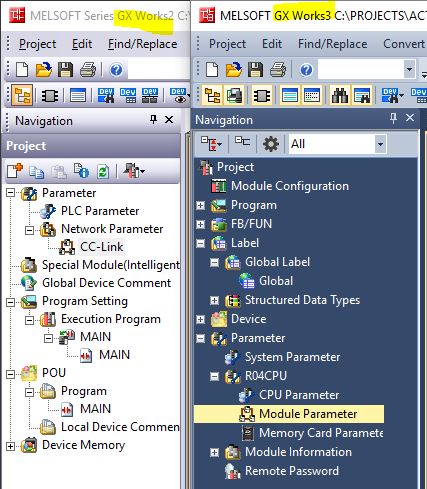Screen dimensions: 427x489
Task: Select Device node in GX Works3 tree
Action: 249,319
